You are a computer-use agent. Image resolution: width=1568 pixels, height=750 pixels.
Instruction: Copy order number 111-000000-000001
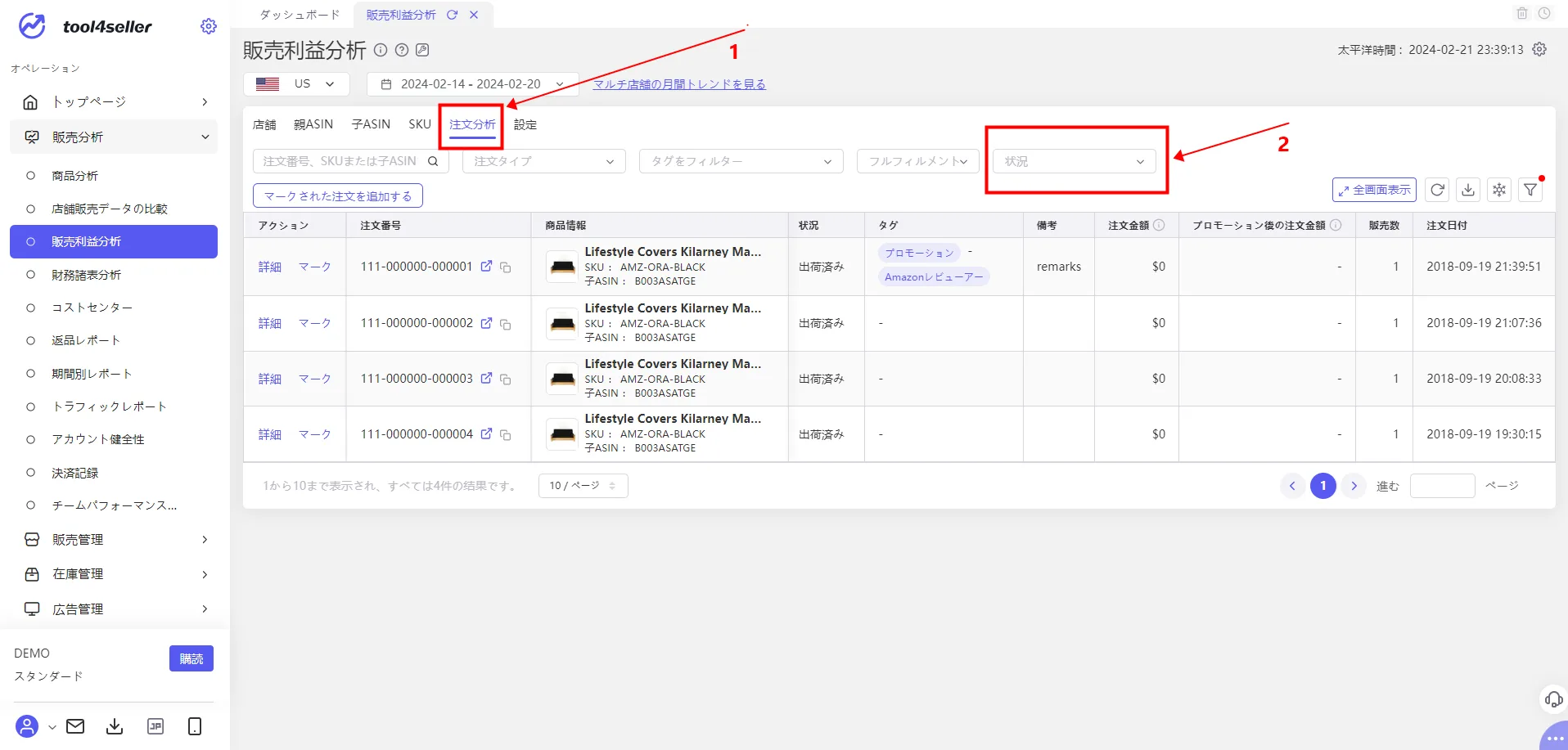pos(506,267)
